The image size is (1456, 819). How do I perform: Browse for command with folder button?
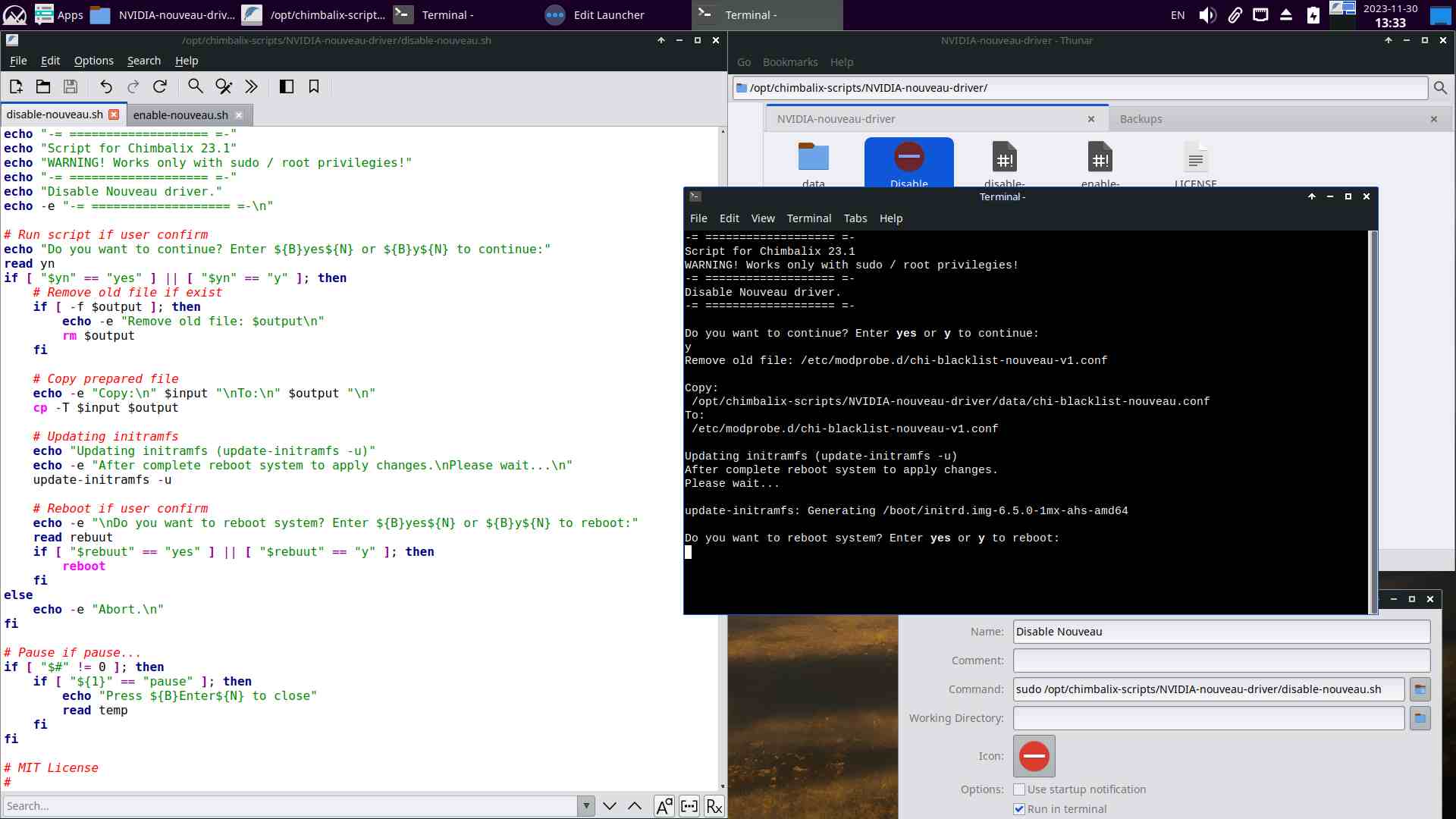click(1420, 689)
